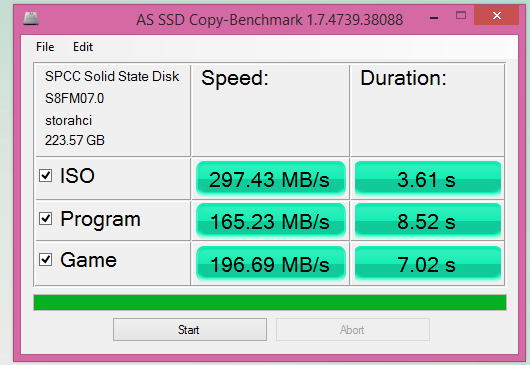Viewport: 530px width, 365px height.
Task: Select the Program speed result 165.23 MB/s
Action: [270, 221]
